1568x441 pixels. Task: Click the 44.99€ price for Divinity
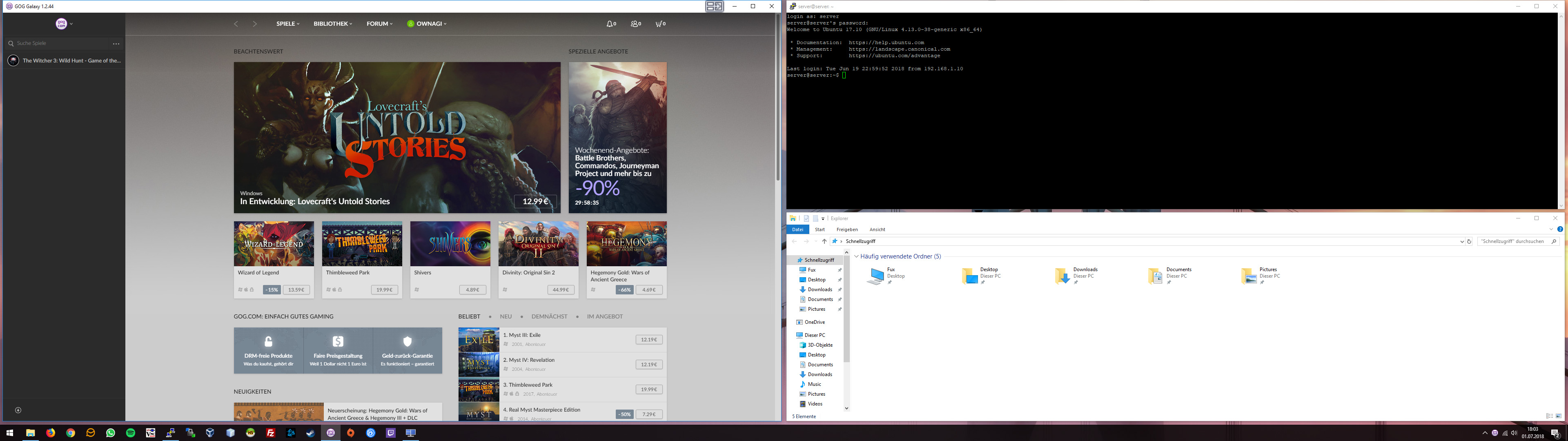[x=561, y=290]
